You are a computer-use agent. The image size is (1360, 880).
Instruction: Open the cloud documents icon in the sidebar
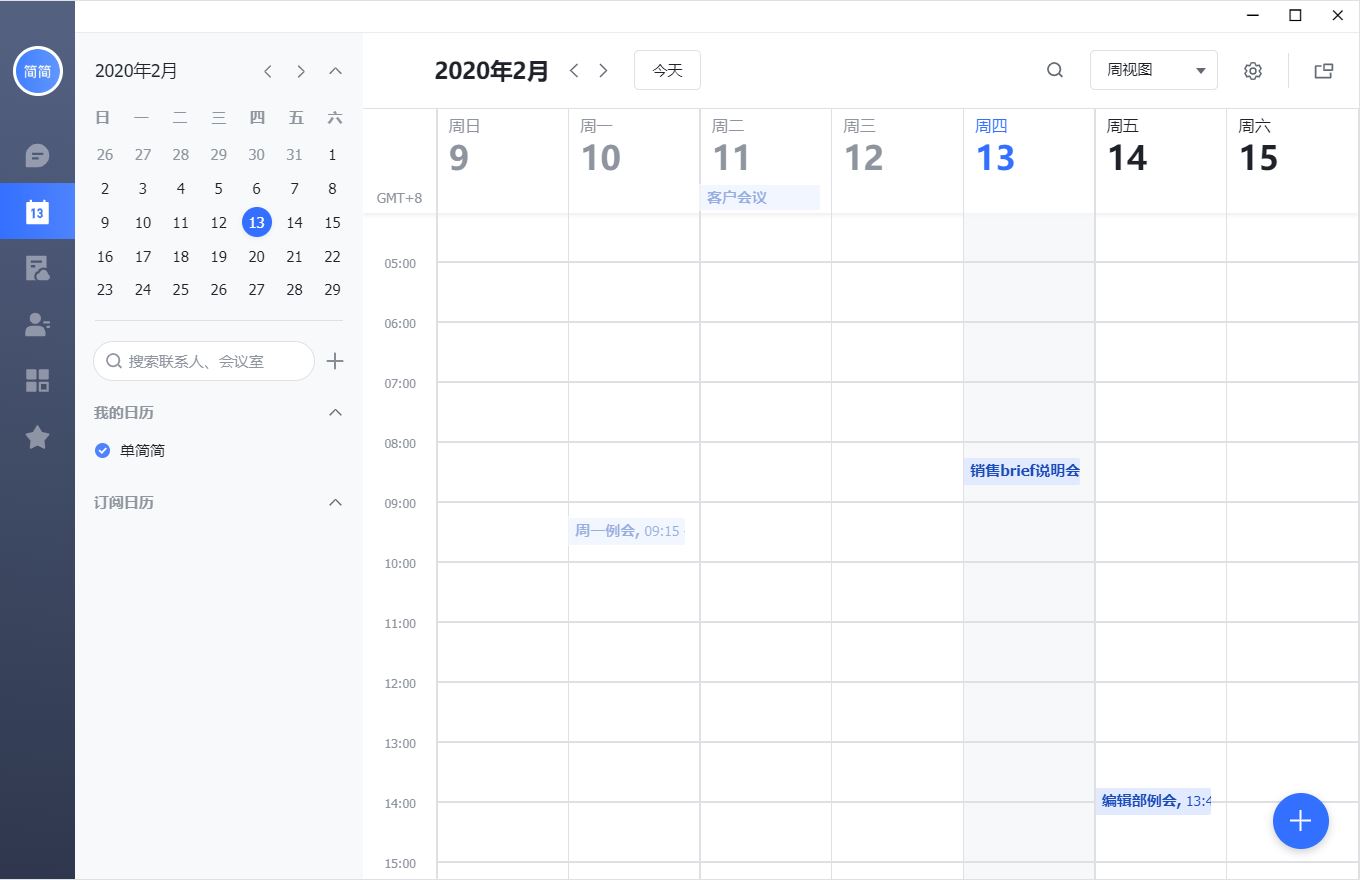tap(37, 268)
